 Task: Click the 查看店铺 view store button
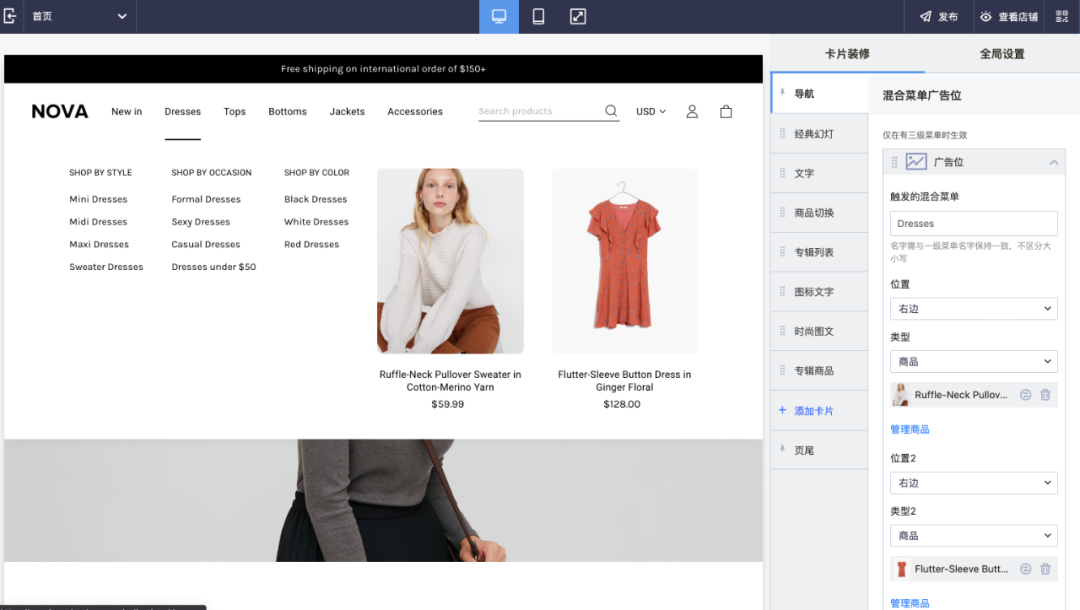(1009, 17)
